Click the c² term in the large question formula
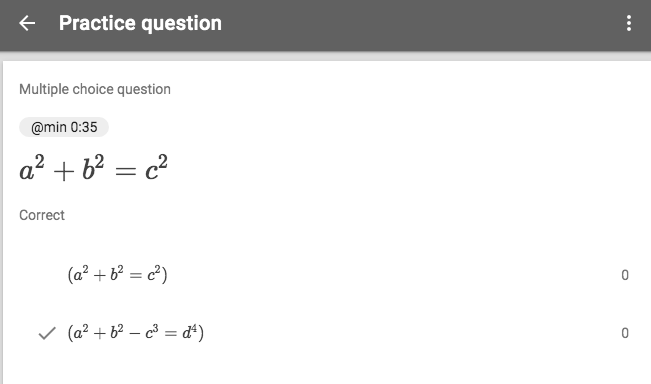 click(157, 168)
